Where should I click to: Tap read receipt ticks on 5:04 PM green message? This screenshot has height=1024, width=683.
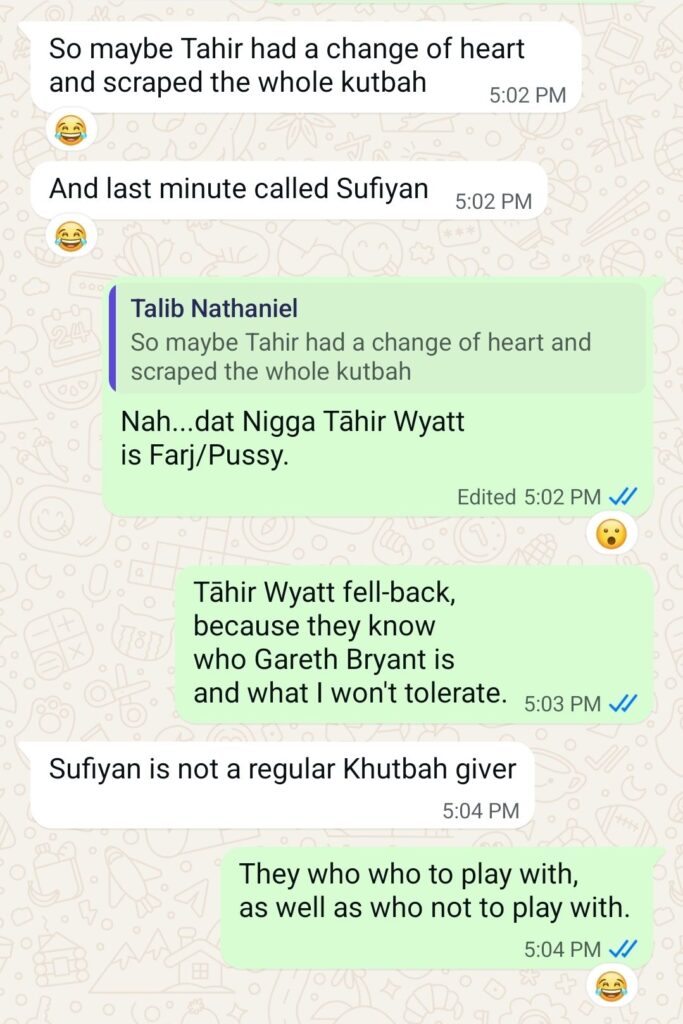pyautogui.click(x=622, y=949)
